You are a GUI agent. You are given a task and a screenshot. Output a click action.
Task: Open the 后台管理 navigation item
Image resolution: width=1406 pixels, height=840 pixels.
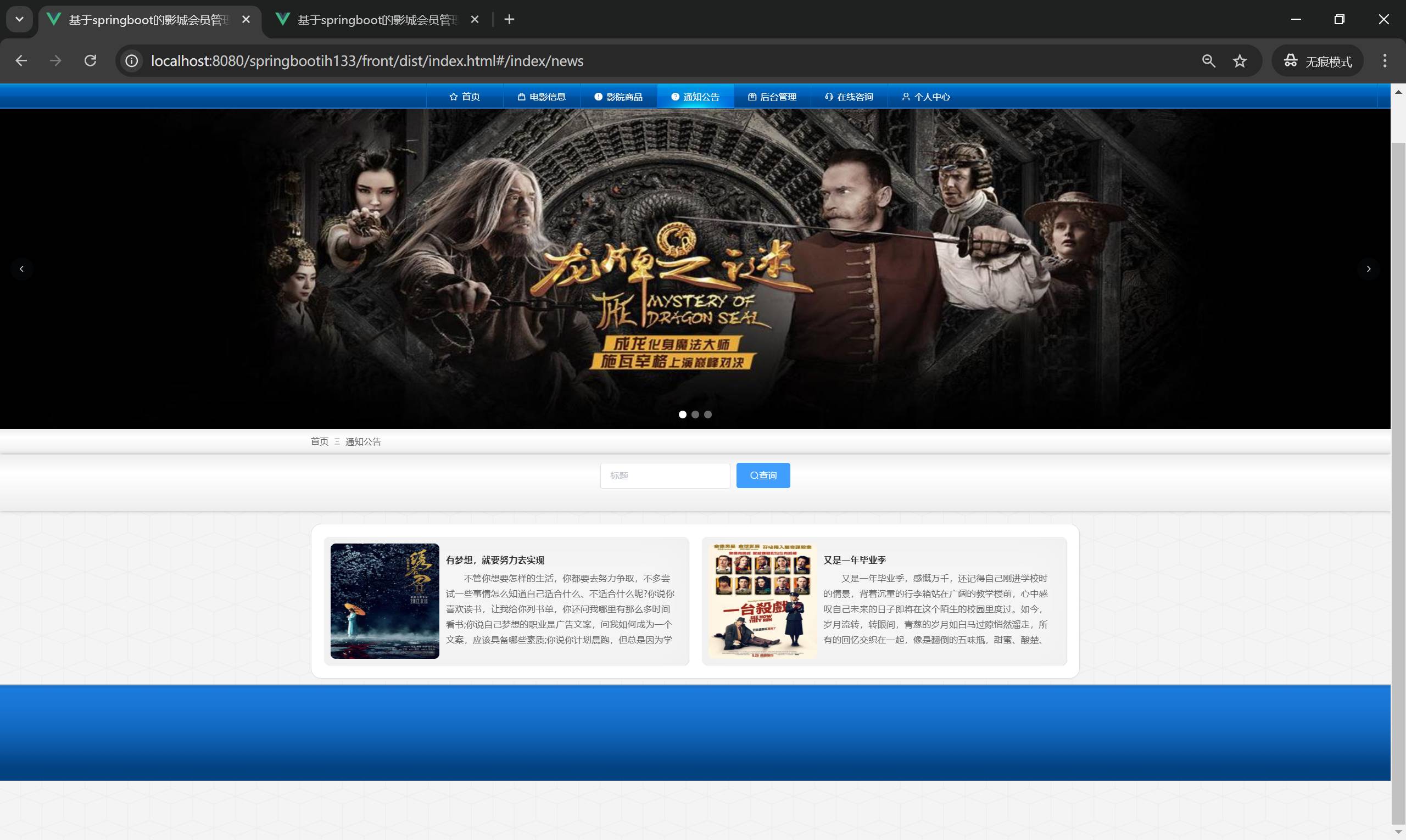[x=772, y=97]
